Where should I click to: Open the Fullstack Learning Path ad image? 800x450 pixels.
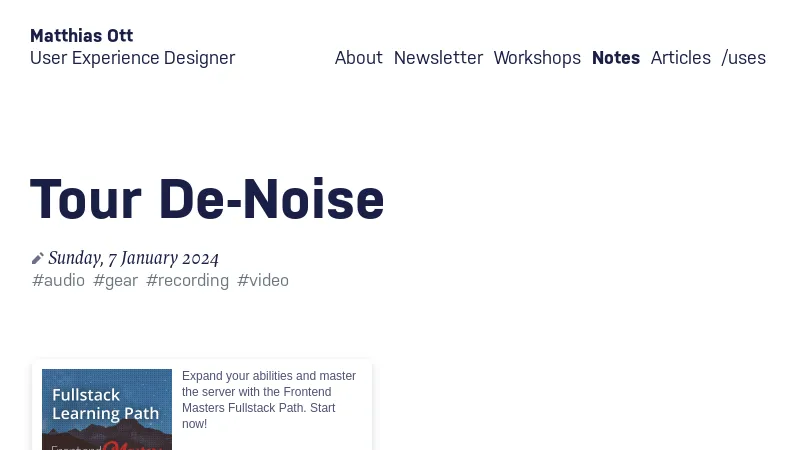coord(107,405)
